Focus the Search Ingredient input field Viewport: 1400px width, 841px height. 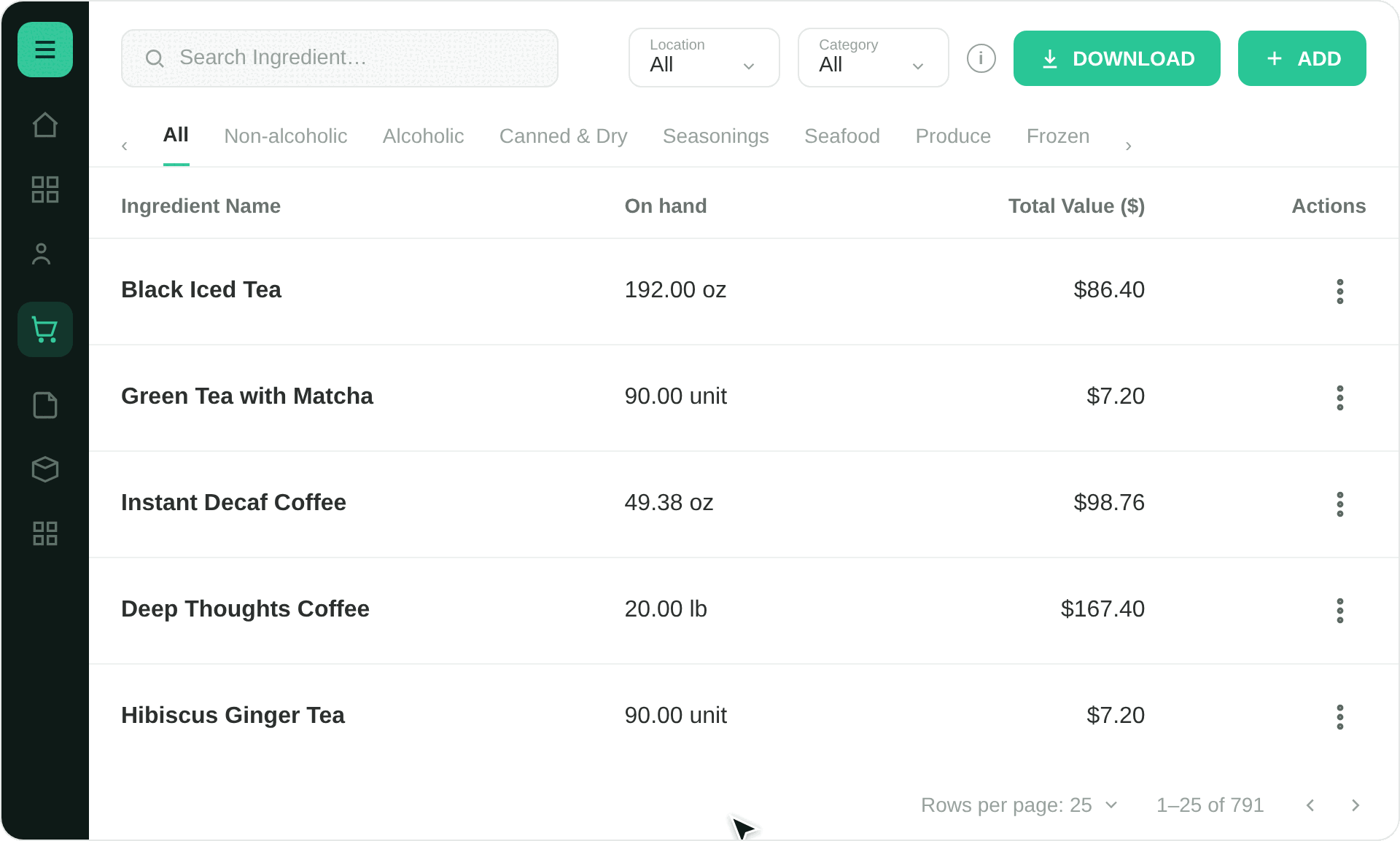click(x=340, y=58)
